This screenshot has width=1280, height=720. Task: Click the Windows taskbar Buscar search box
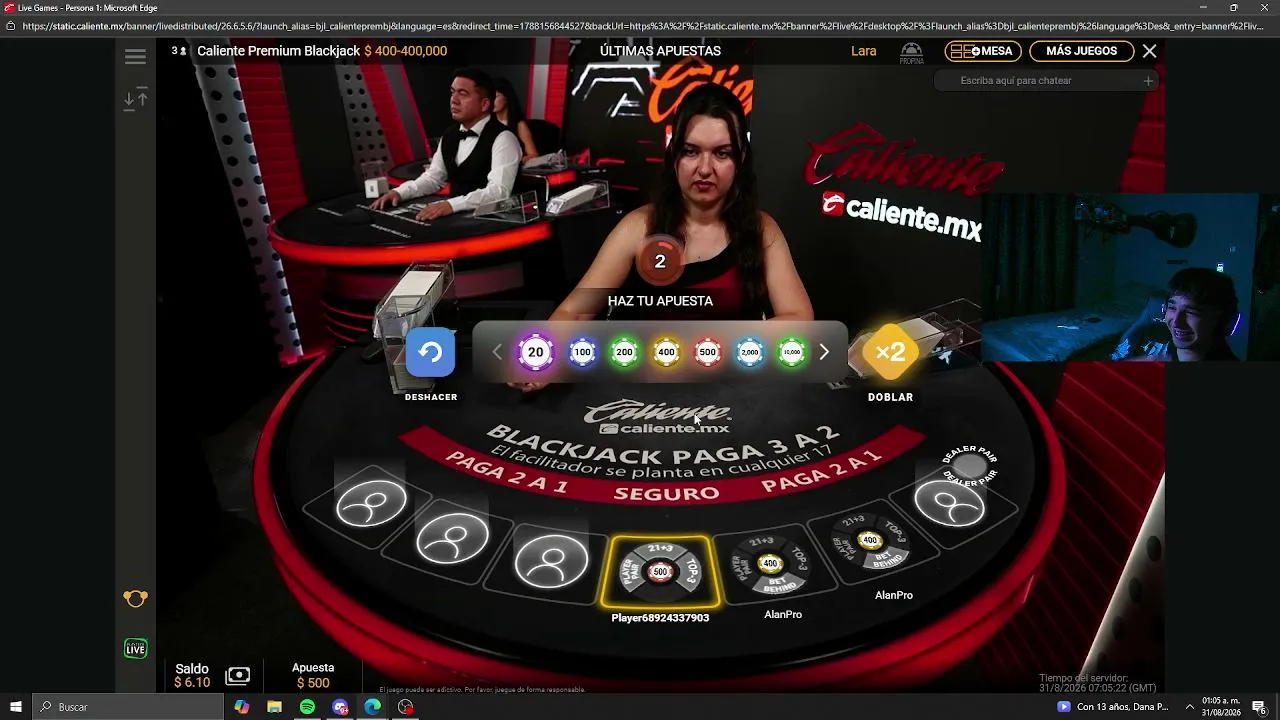pyautogui.click(x=128, y=707)
